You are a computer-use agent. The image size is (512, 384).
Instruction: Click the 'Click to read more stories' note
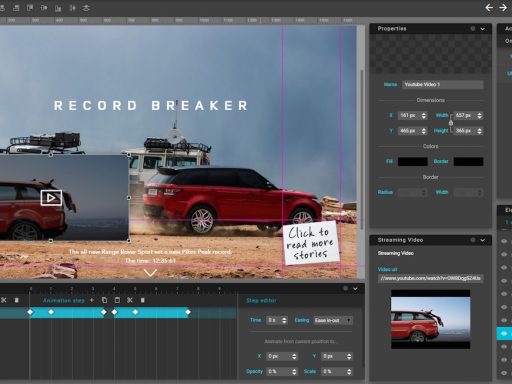(x=311, y=243)
